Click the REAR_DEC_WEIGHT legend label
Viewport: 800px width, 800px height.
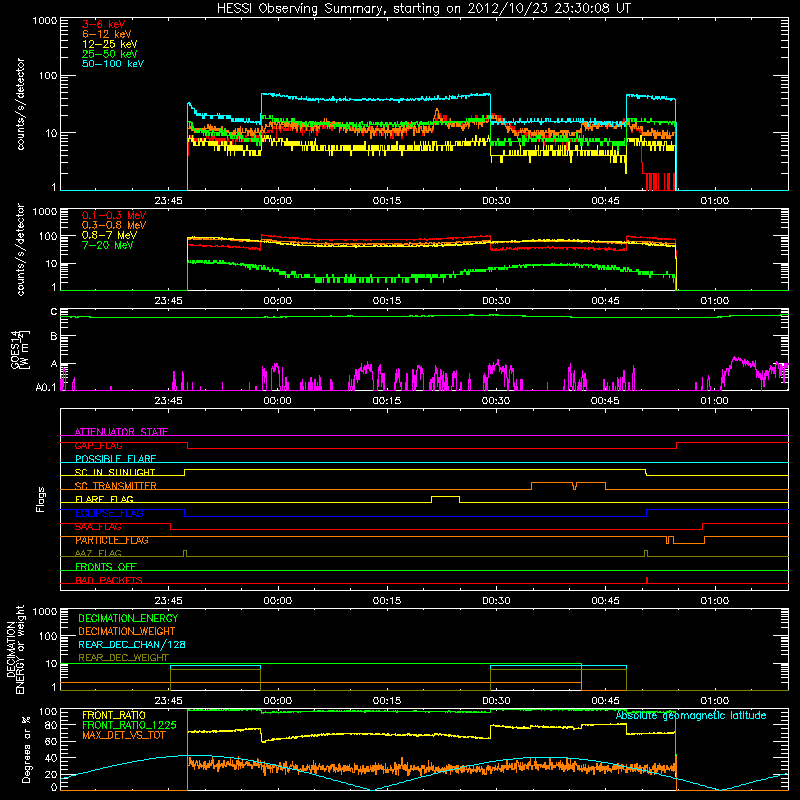coord(123,658)
